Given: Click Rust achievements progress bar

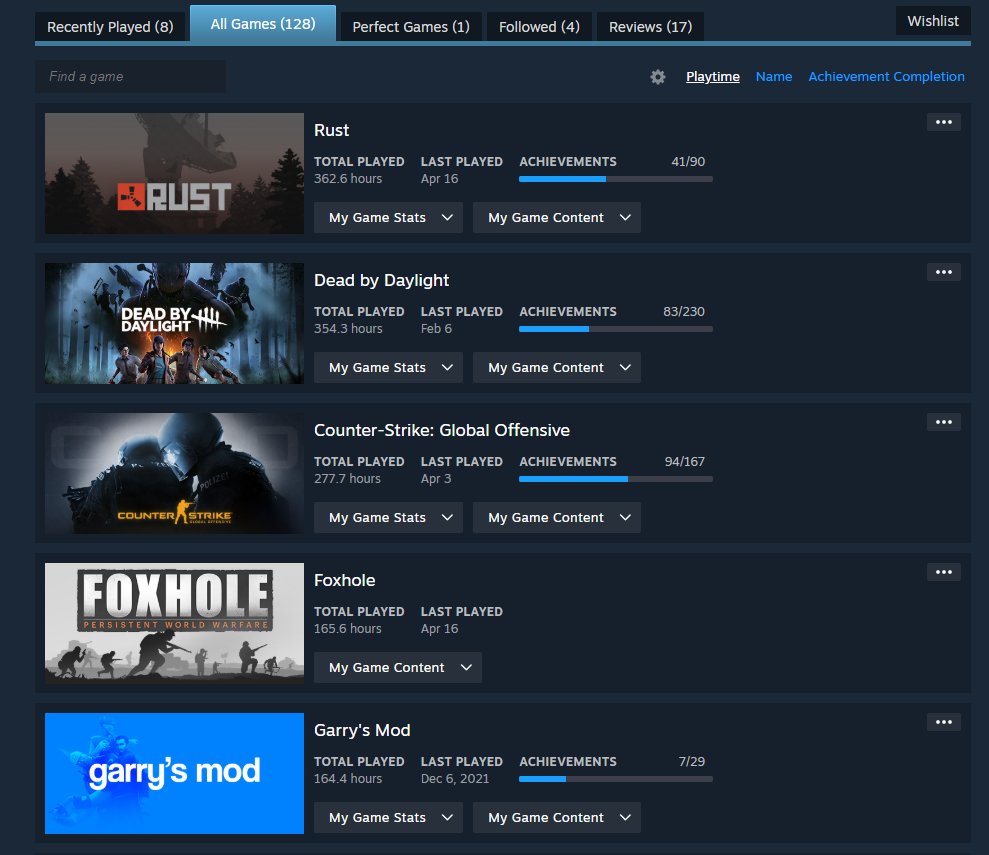Looking at the screenshot, I should click(x=616, y=179).
